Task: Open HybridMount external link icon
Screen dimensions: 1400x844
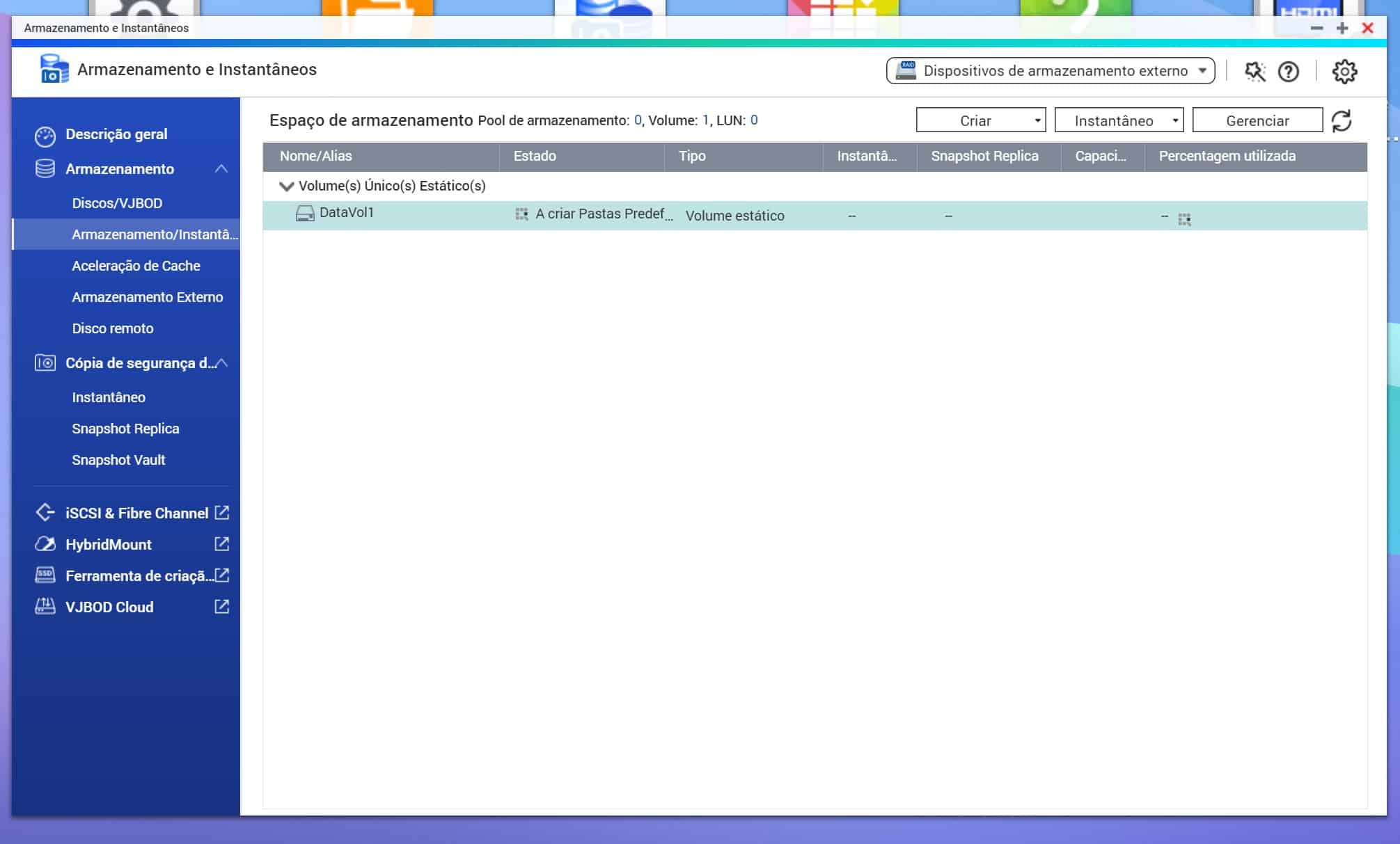Action: click(221, 544)
